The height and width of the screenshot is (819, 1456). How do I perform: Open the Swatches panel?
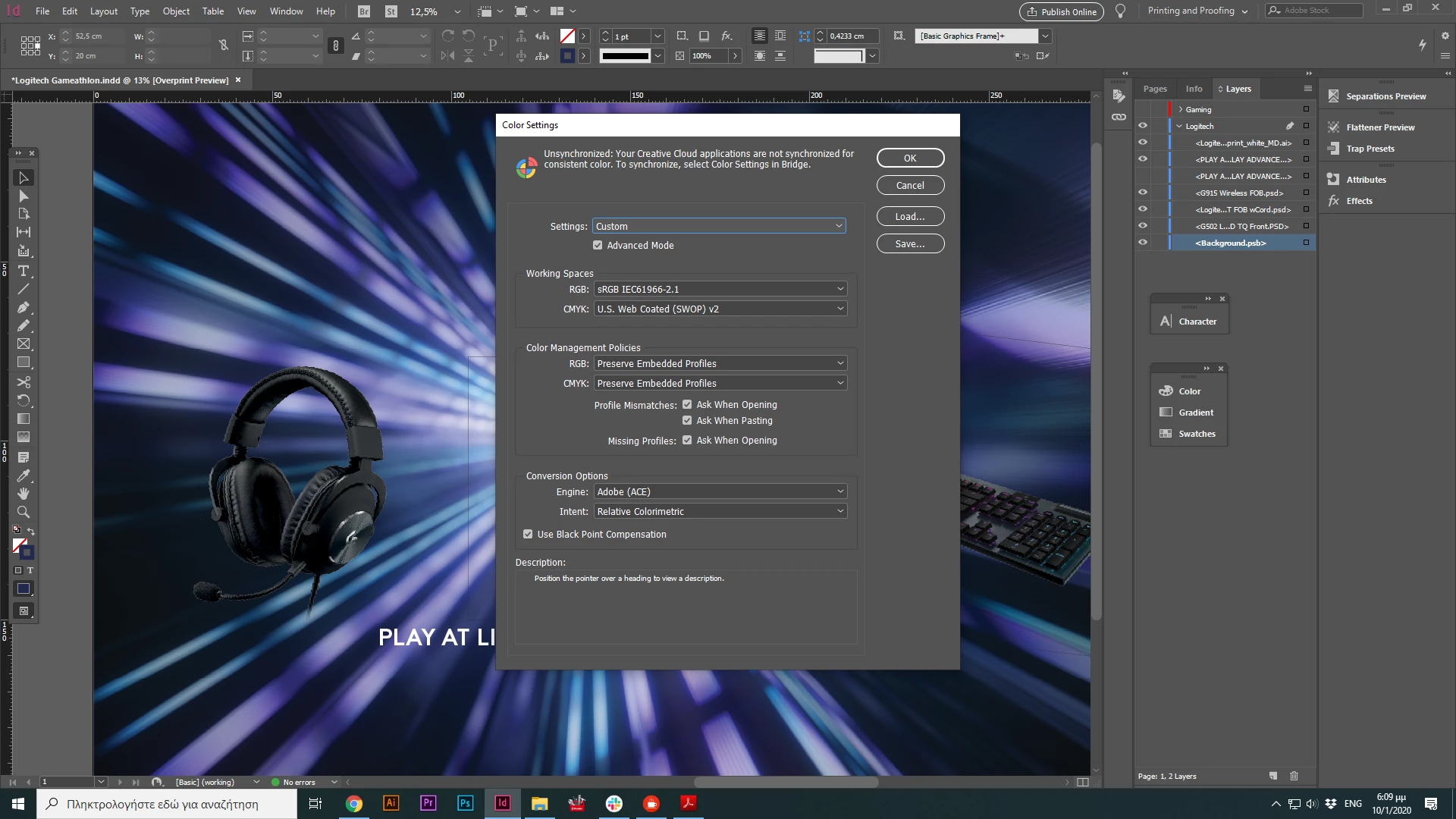tap(1197, 434)
